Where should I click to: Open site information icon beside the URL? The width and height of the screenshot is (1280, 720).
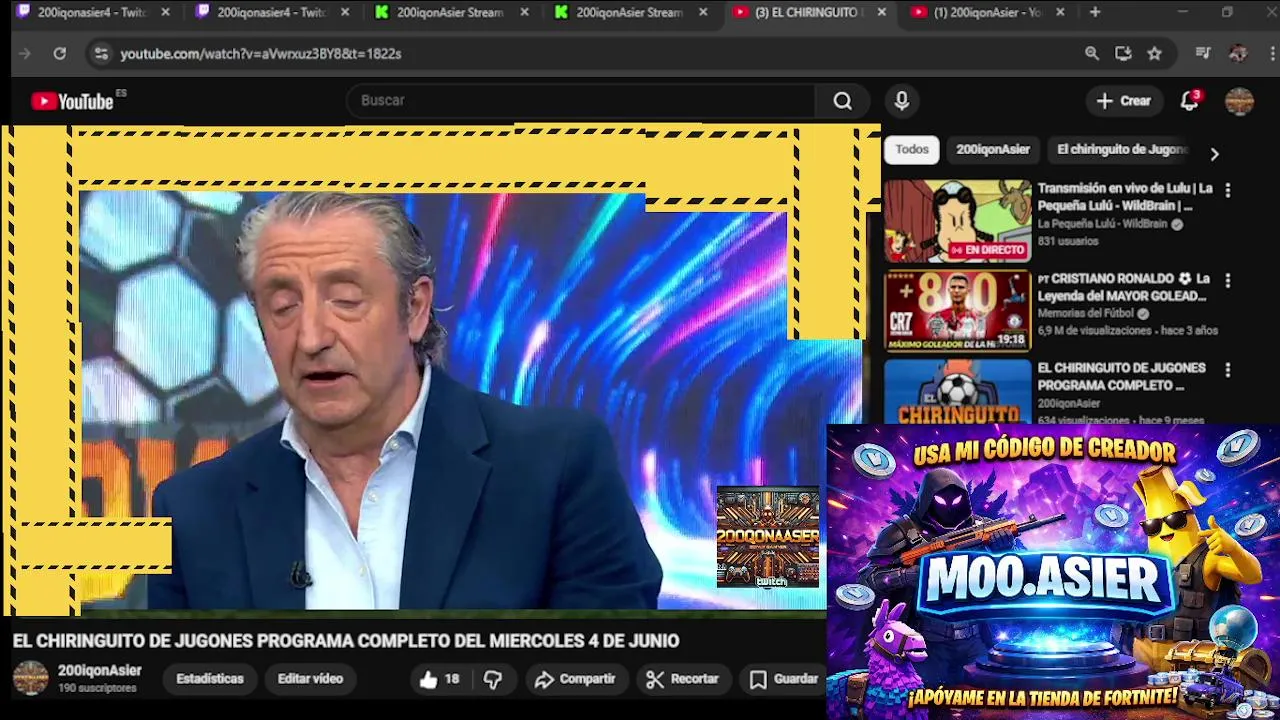101,54
